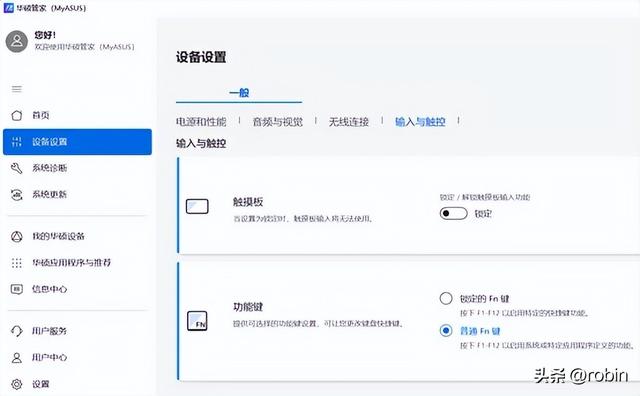The height and width of the screenshot is (396, 640).
Task: Toggle the hamburger menu icon
Action: 17,89
